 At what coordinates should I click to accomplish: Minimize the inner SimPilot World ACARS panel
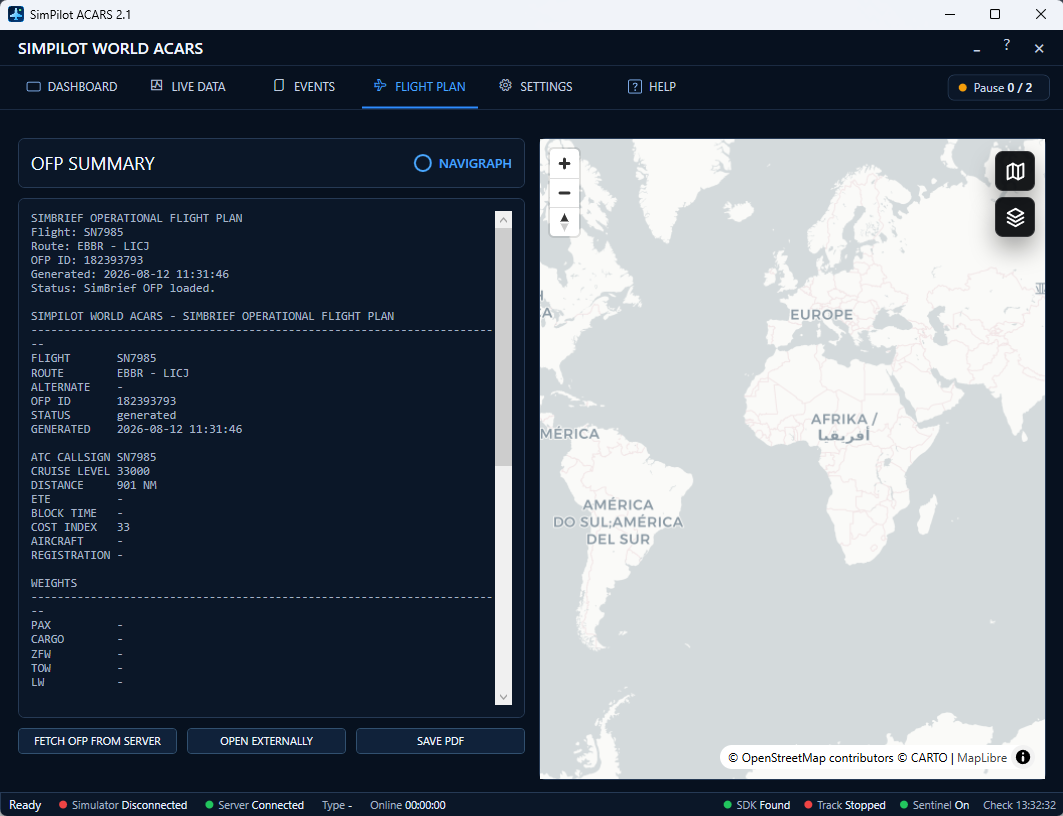tap(977, 49)
